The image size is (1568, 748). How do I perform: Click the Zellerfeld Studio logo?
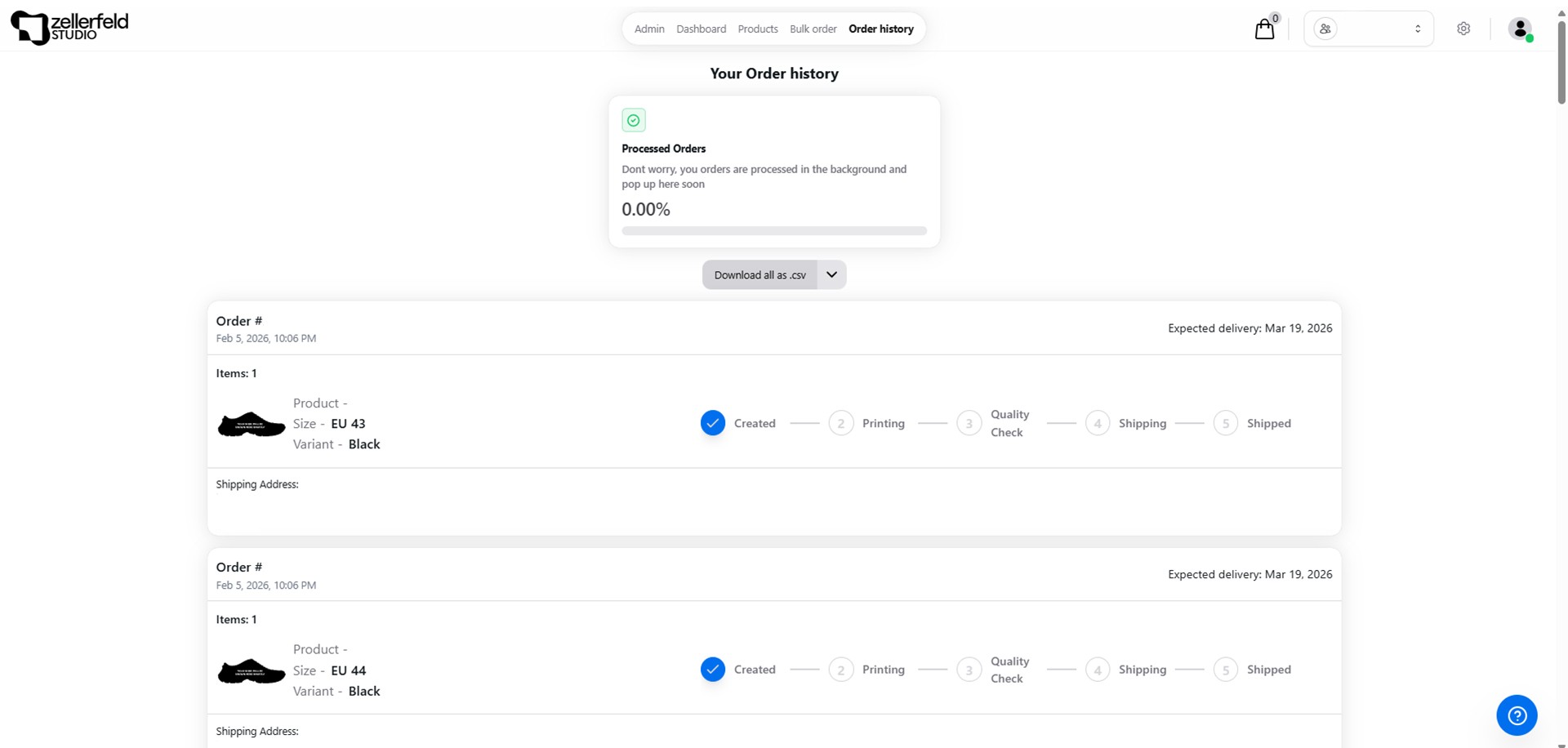(69, 28)
